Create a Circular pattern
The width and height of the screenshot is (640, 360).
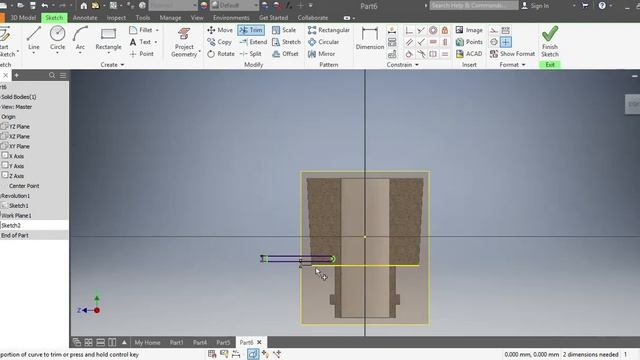pos(323,42)
